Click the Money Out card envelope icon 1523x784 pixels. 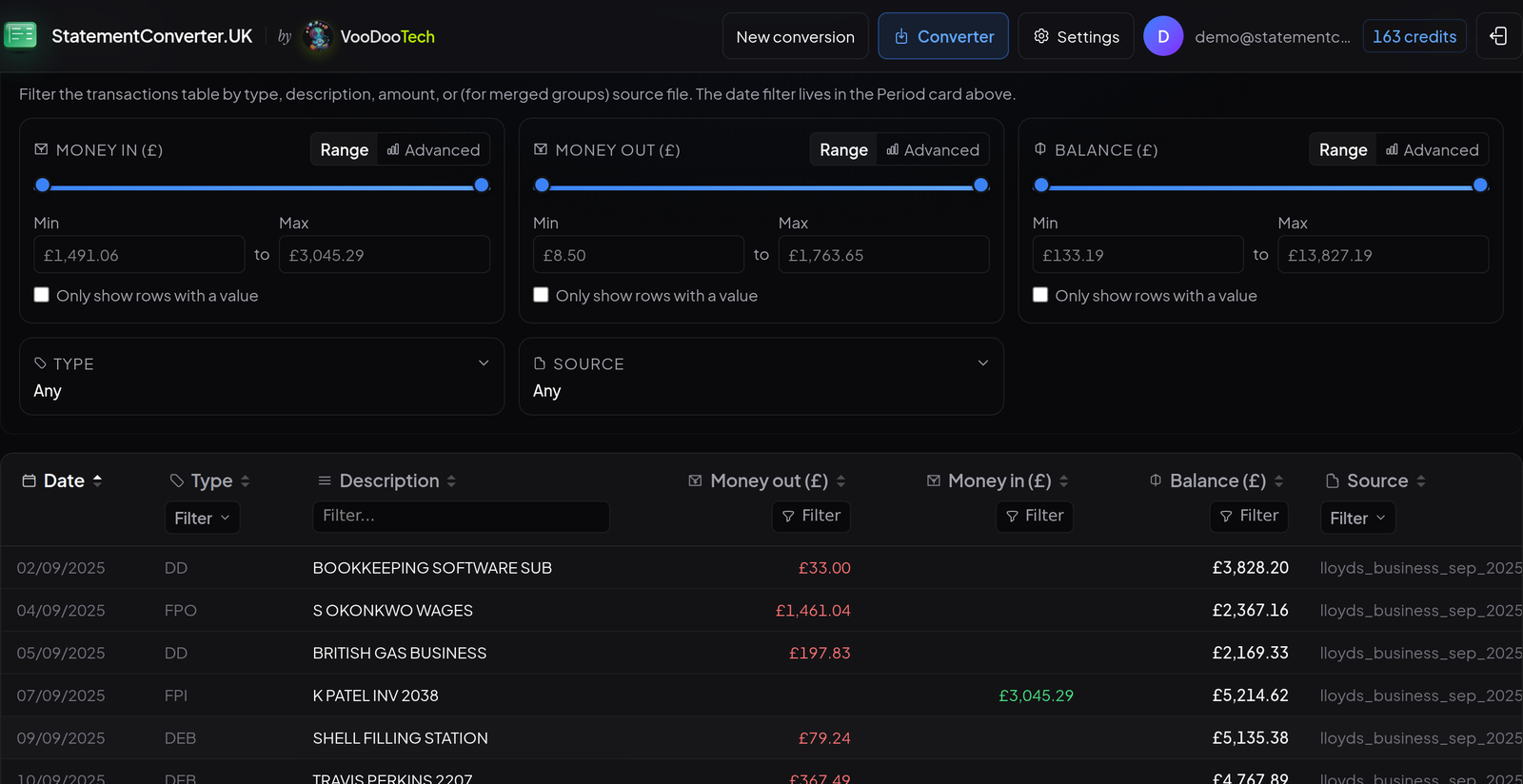click(x=541, y=149)
